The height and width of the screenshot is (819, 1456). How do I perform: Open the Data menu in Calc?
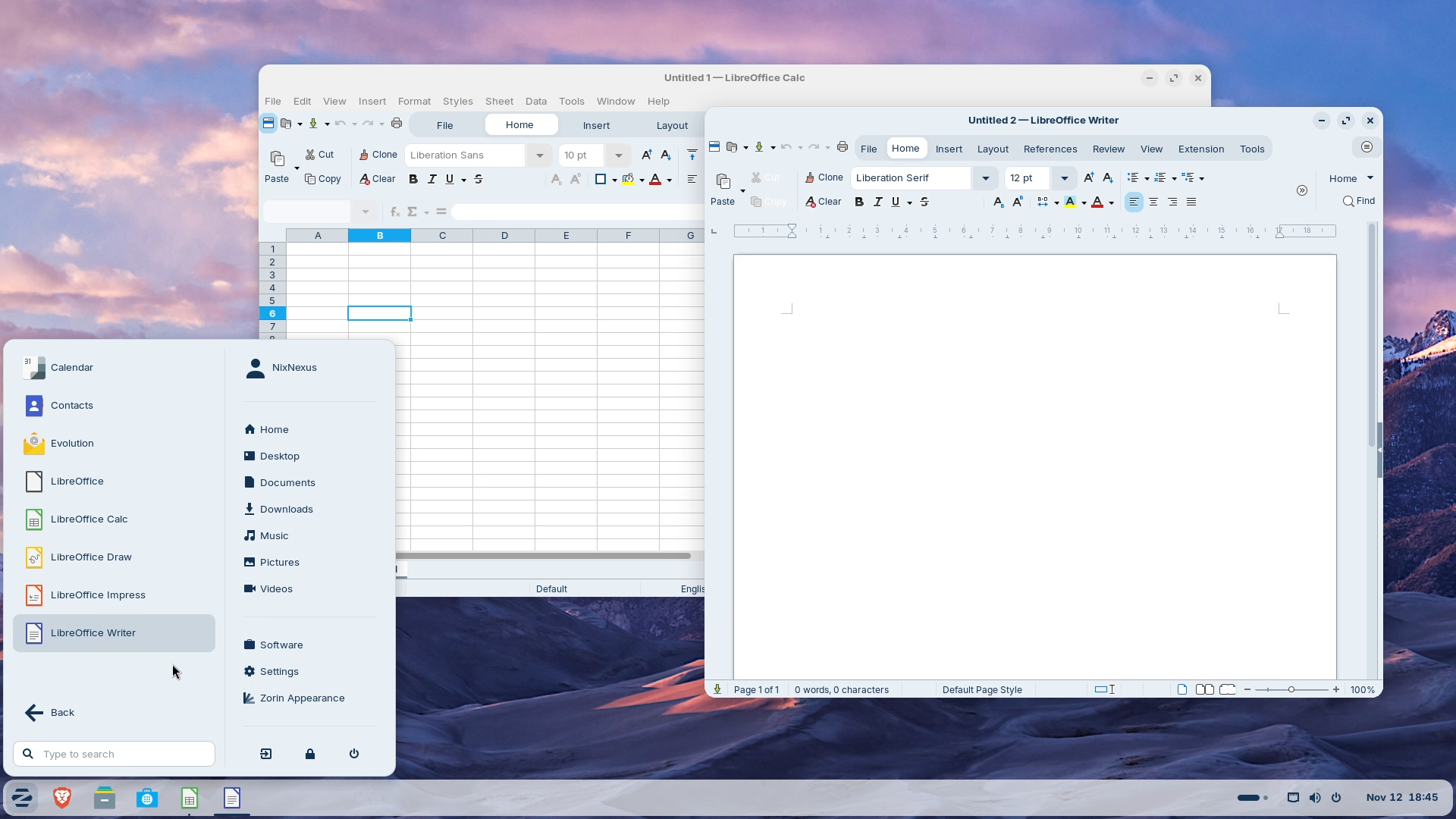point(535,101)
